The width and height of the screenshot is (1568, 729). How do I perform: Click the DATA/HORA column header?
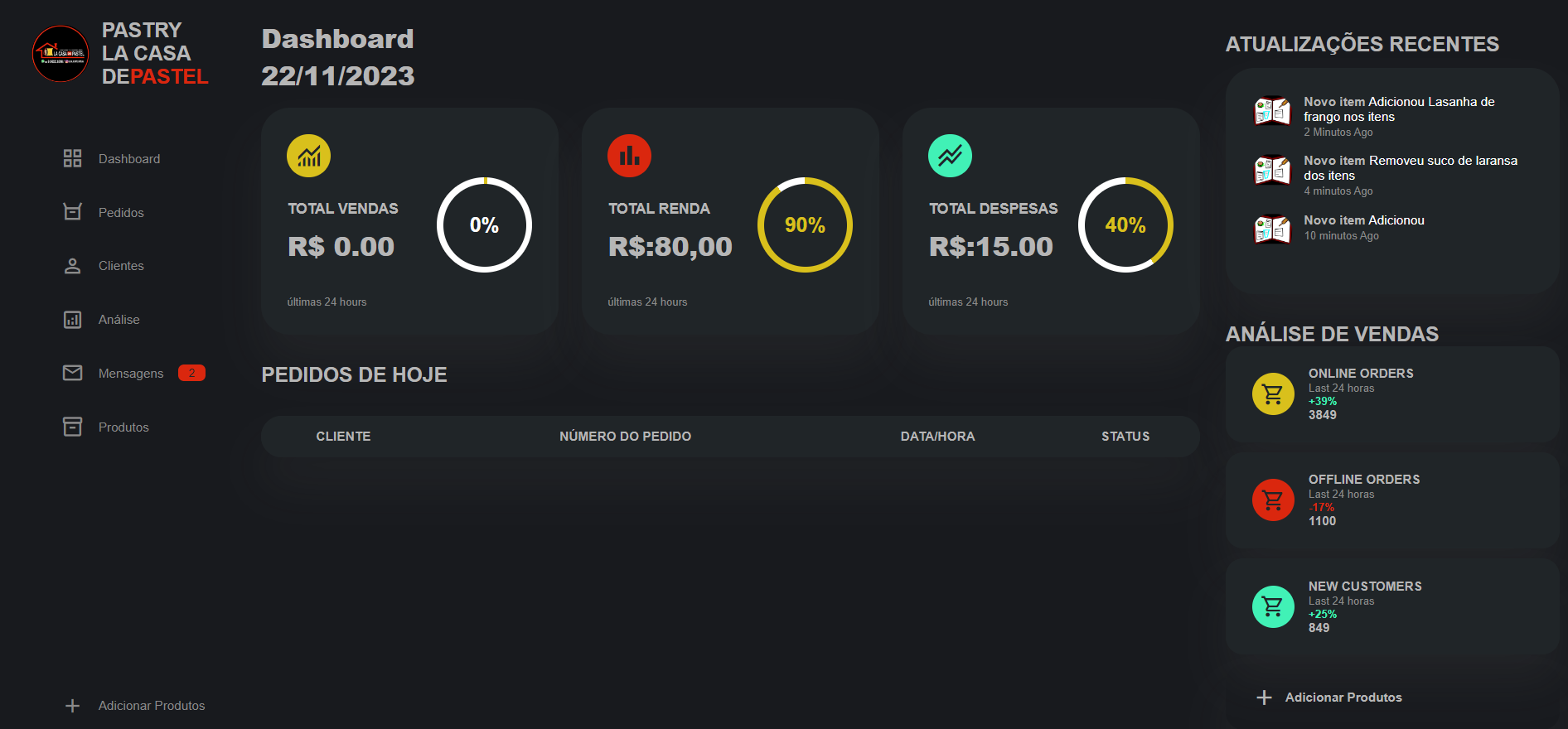(937, 437)
